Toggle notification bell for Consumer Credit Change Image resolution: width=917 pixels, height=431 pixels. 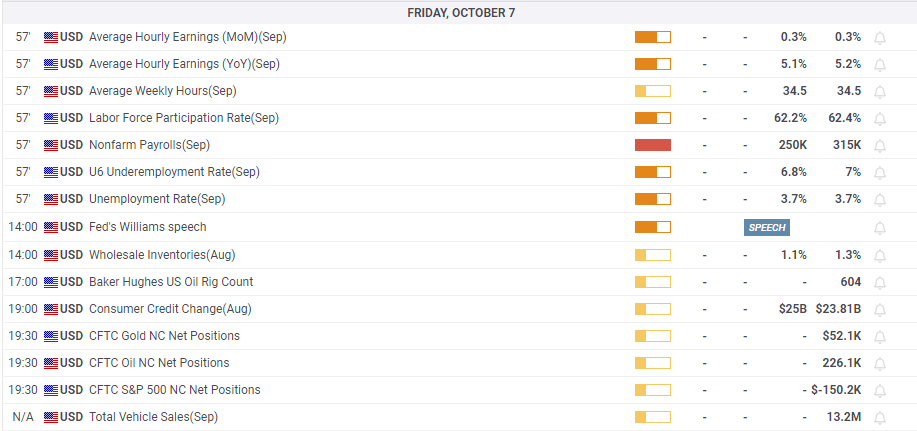coord(880,309)
